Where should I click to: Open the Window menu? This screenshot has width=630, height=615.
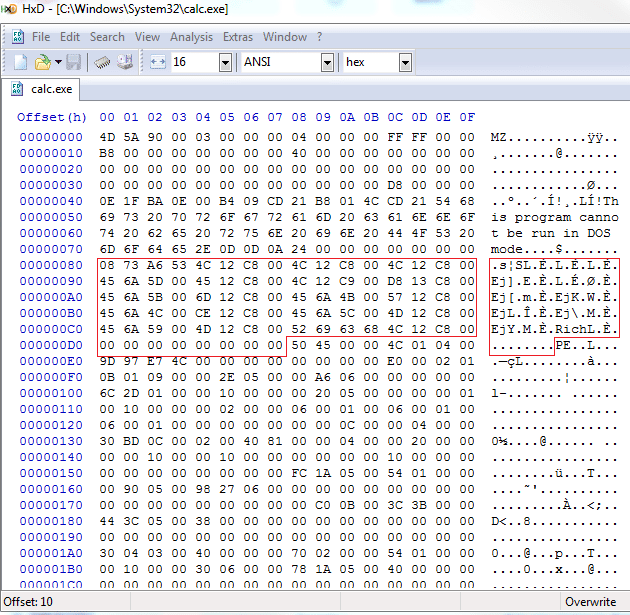pyautogui.click(x=285, y=37)
